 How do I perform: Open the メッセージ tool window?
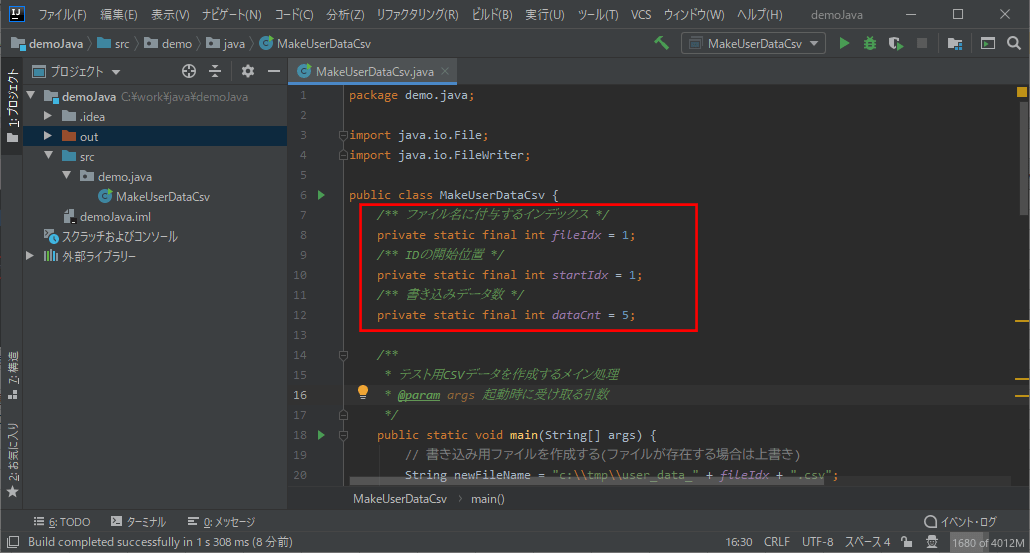pos(221,521)
